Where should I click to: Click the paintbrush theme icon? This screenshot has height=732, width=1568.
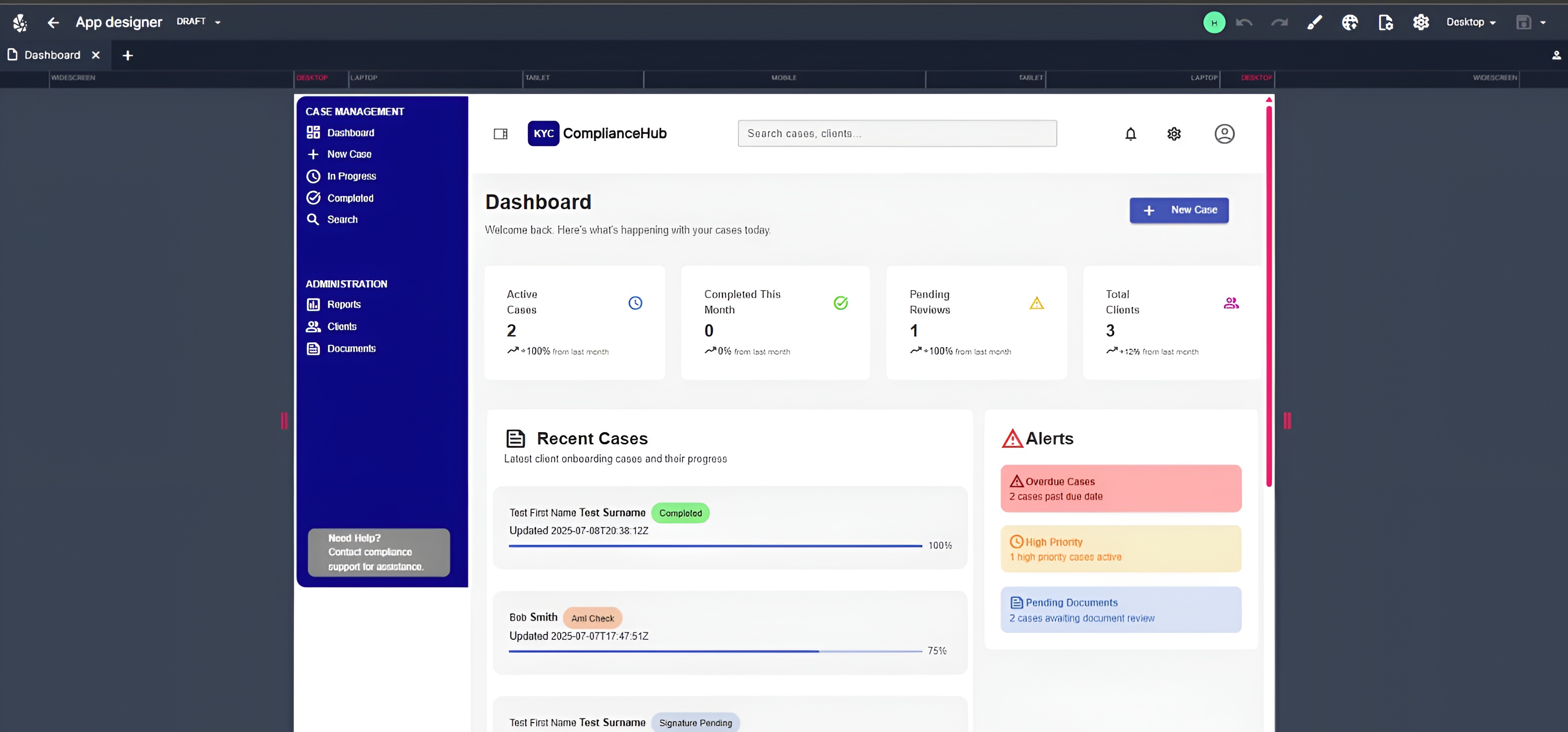pos(1314,23)
